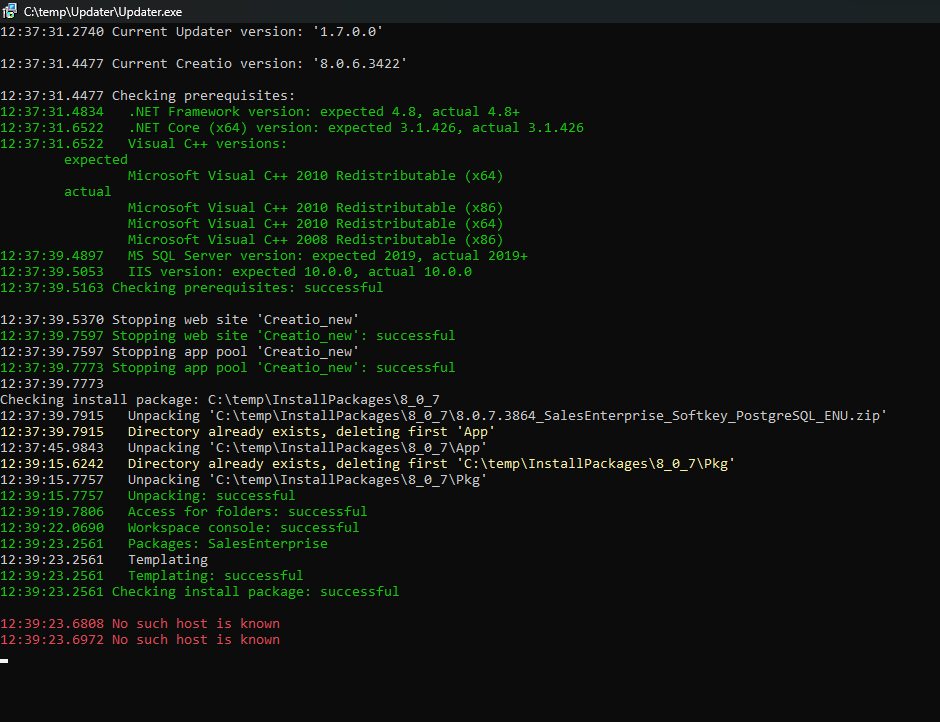Viewport: 940px width, 722px height.
Task: Click the line unpacking the SalesEnterprise_Softkey_PostgreSQL_ENU.zip
Action: [444, 416]
